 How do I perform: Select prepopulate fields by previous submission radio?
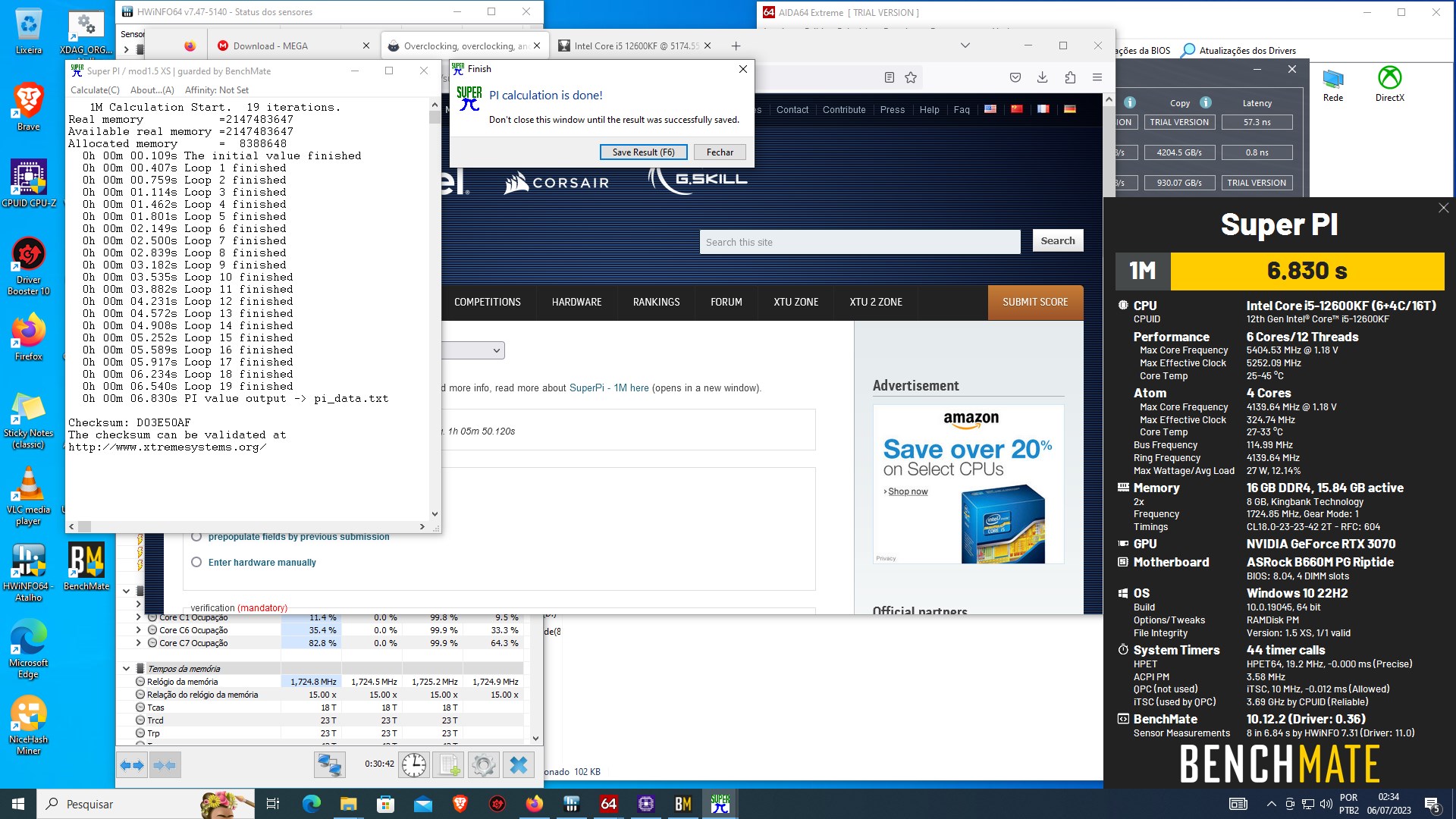(196, 536)
